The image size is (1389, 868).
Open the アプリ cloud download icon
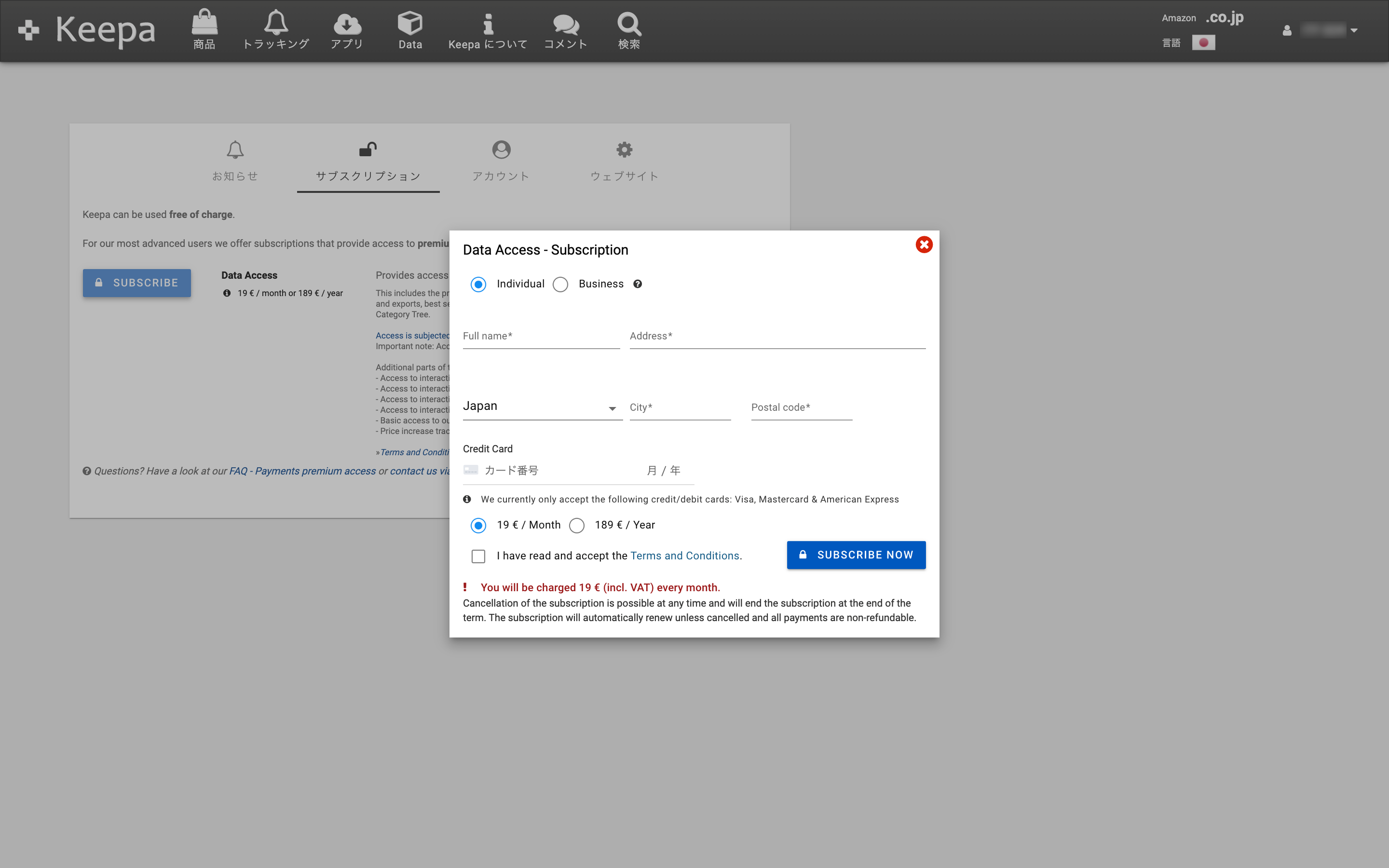347,24
